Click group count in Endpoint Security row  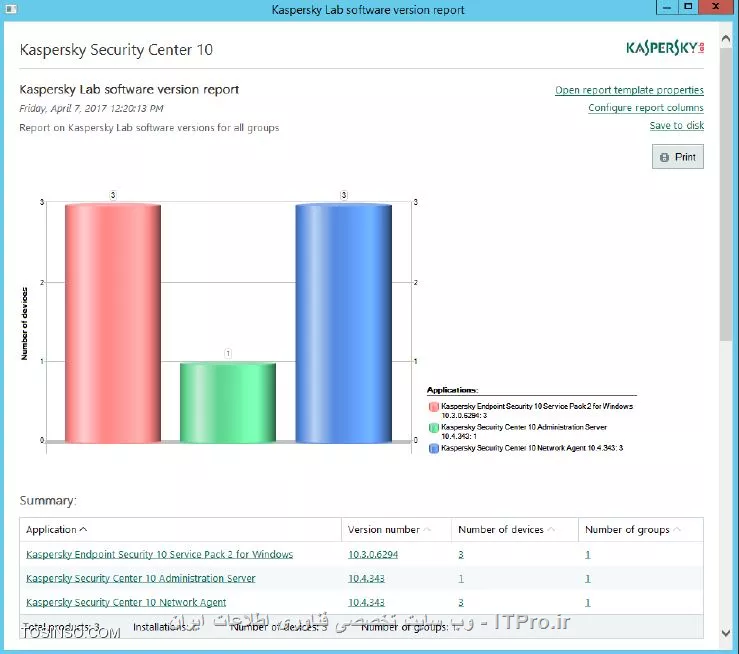[588, 555]
